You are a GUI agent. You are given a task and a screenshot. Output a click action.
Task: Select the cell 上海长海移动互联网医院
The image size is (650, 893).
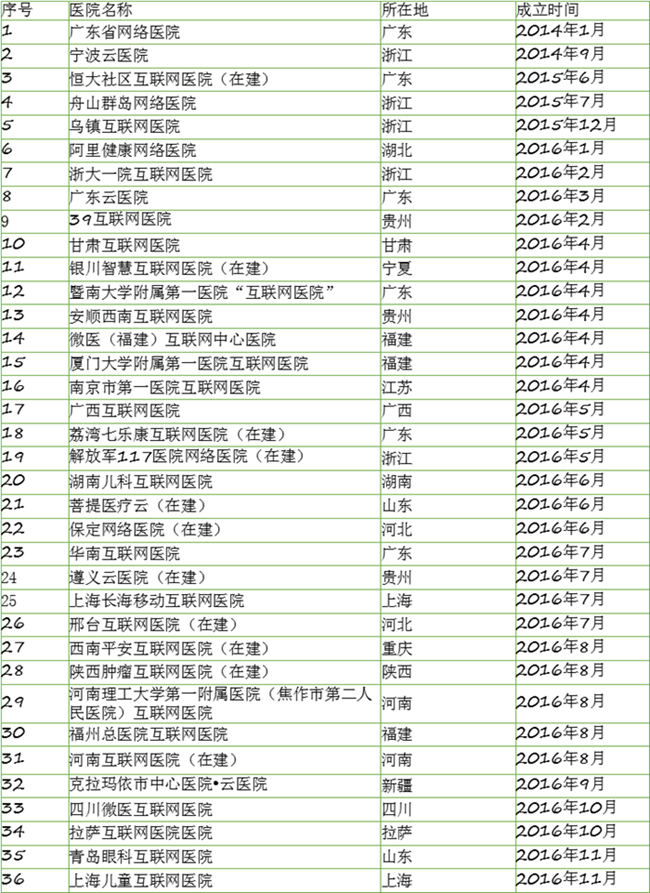pos(224,601)
